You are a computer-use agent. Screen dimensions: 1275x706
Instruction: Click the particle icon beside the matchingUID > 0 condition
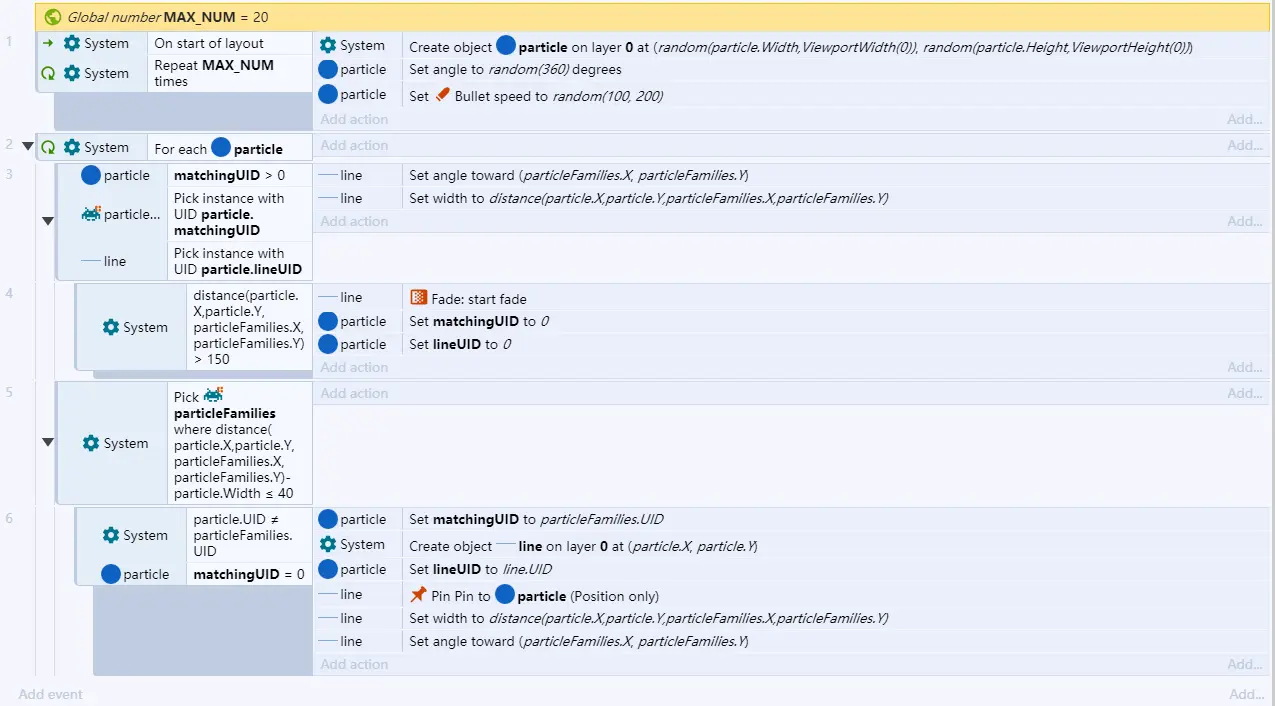(x=91, y=175)
